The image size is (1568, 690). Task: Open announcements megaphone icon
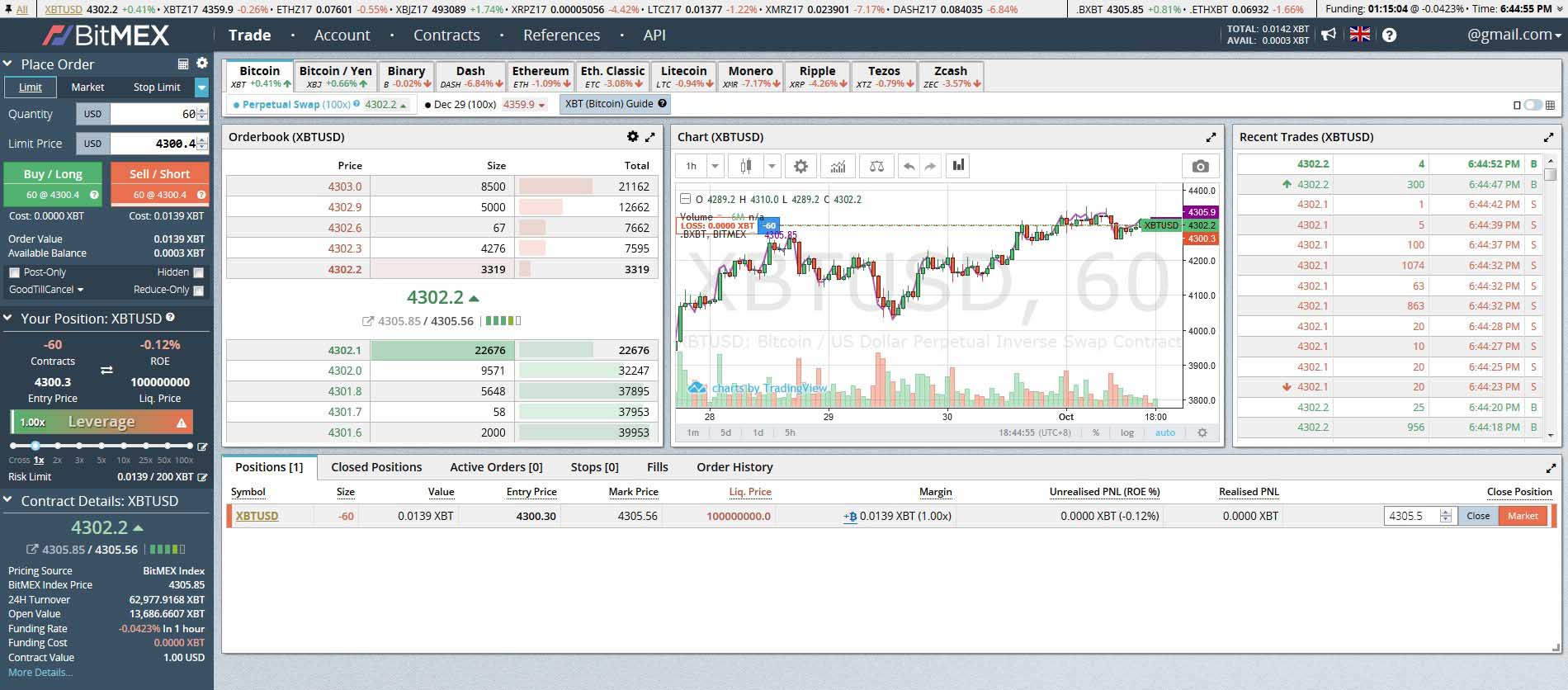coord(1329,35)
